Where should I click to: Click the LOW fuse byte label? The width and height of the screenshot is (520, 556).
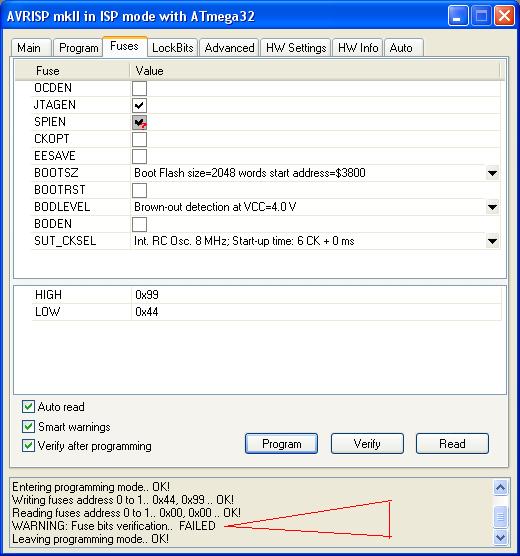(x=48, y=312)
